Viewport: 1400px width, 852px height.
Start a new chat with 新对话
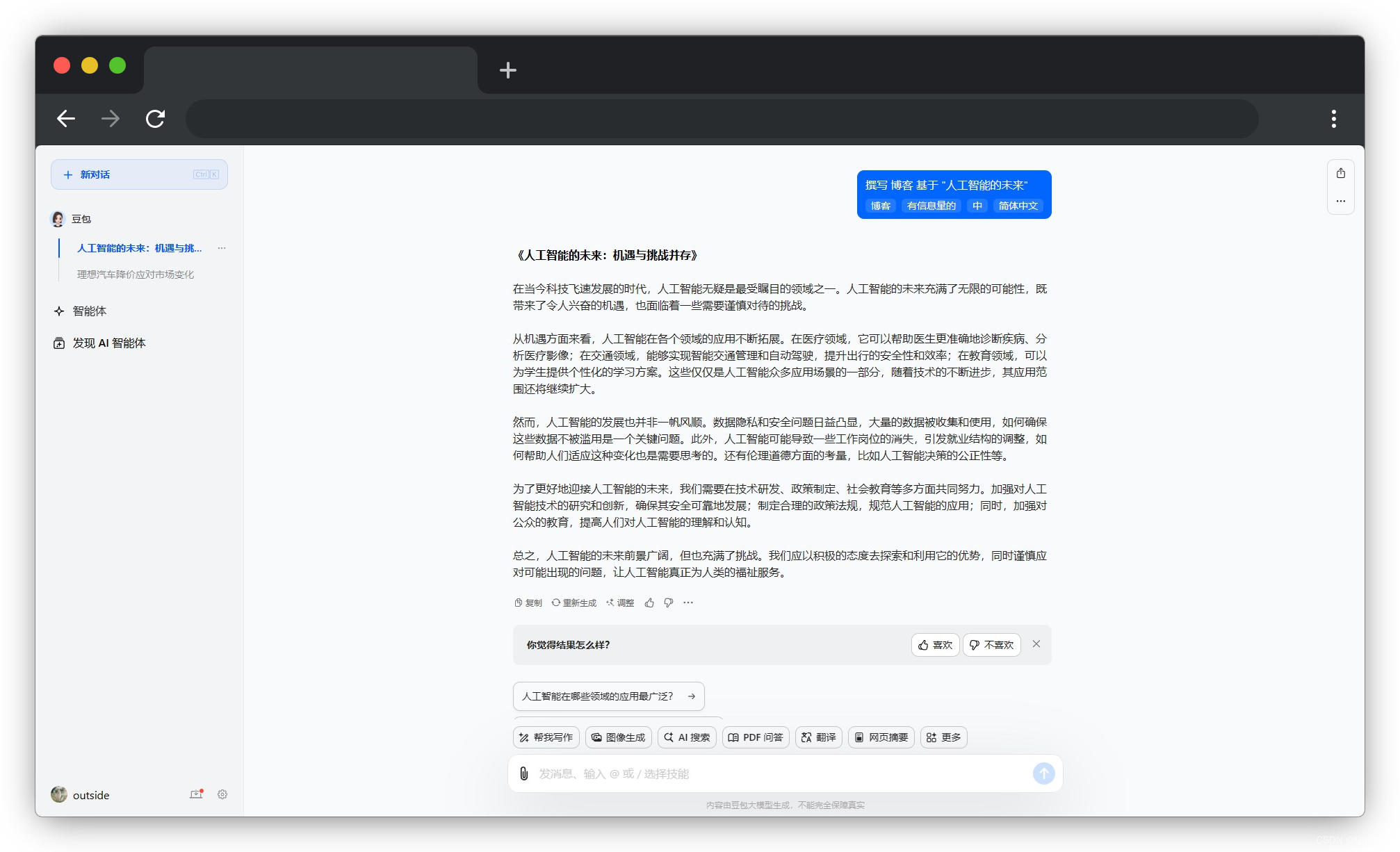(139, 174)
